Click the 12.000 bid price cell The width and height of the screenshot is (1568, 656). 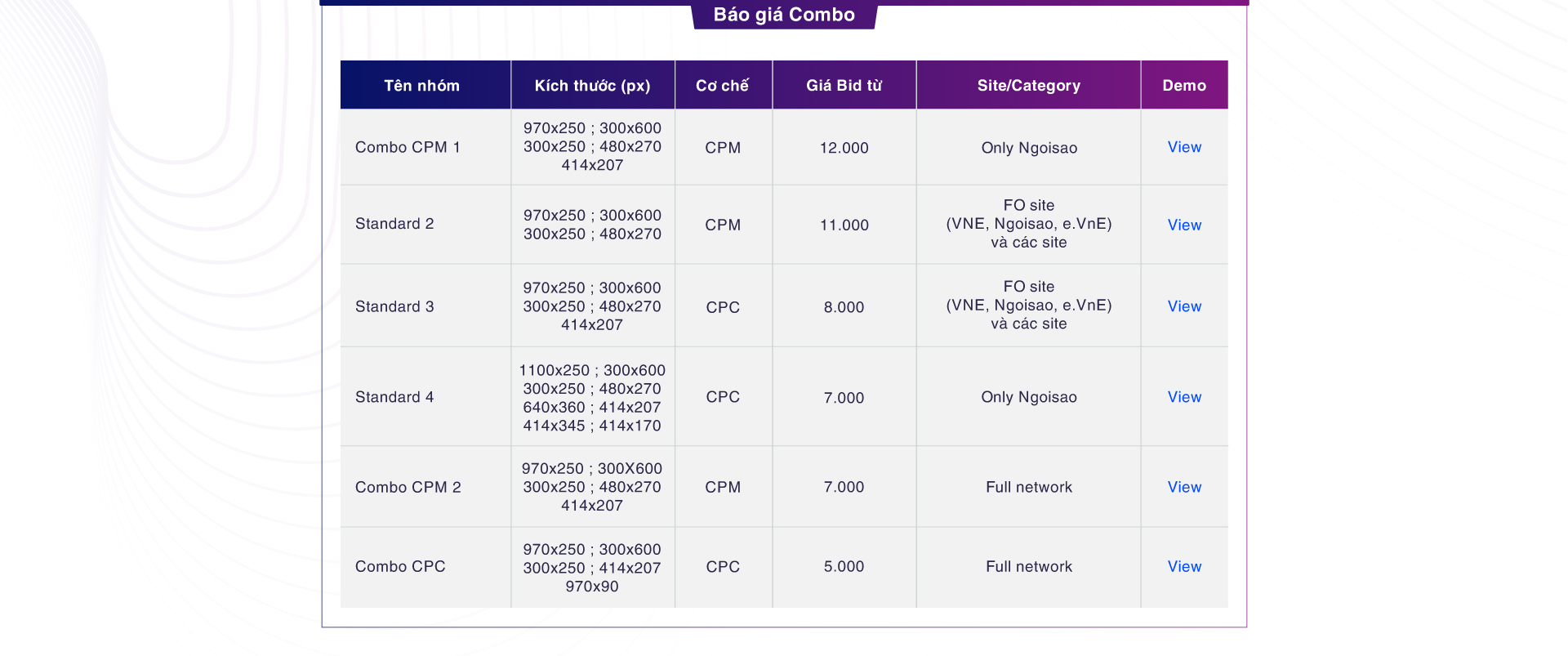point(844,148)
